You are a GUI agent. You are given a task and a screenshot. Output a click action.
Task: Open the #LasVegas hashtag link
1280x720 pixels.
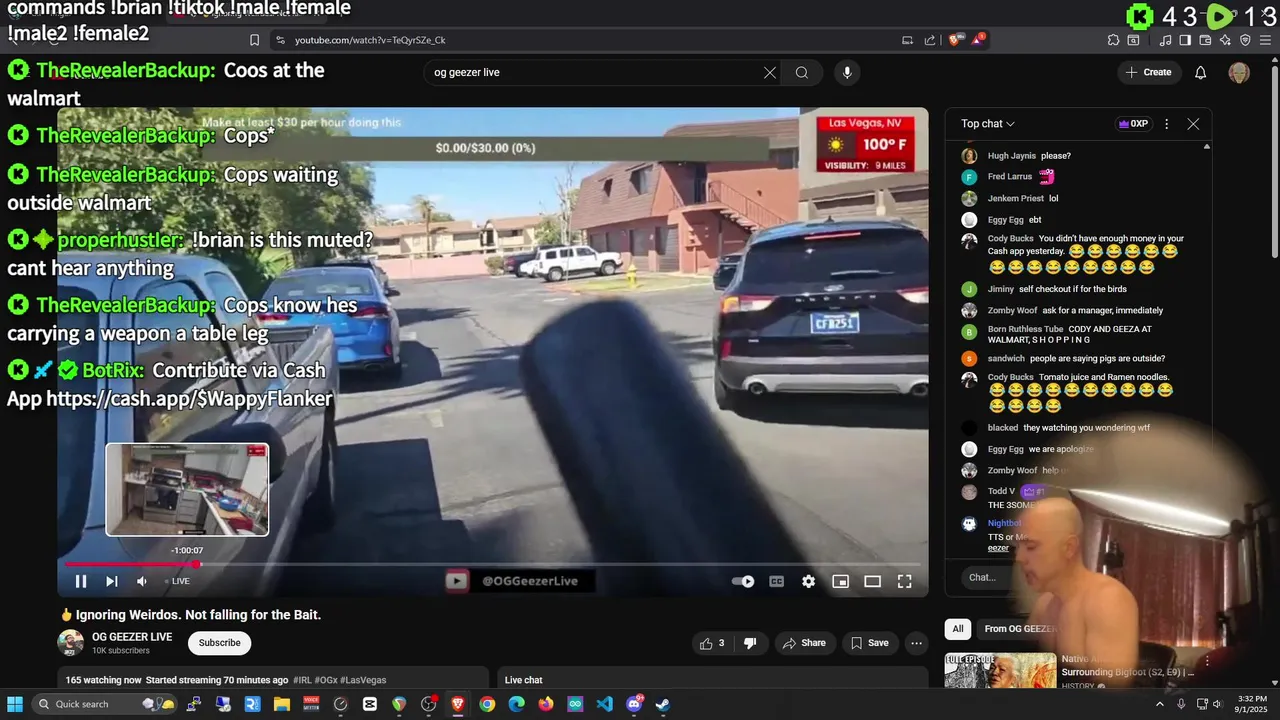363,680
